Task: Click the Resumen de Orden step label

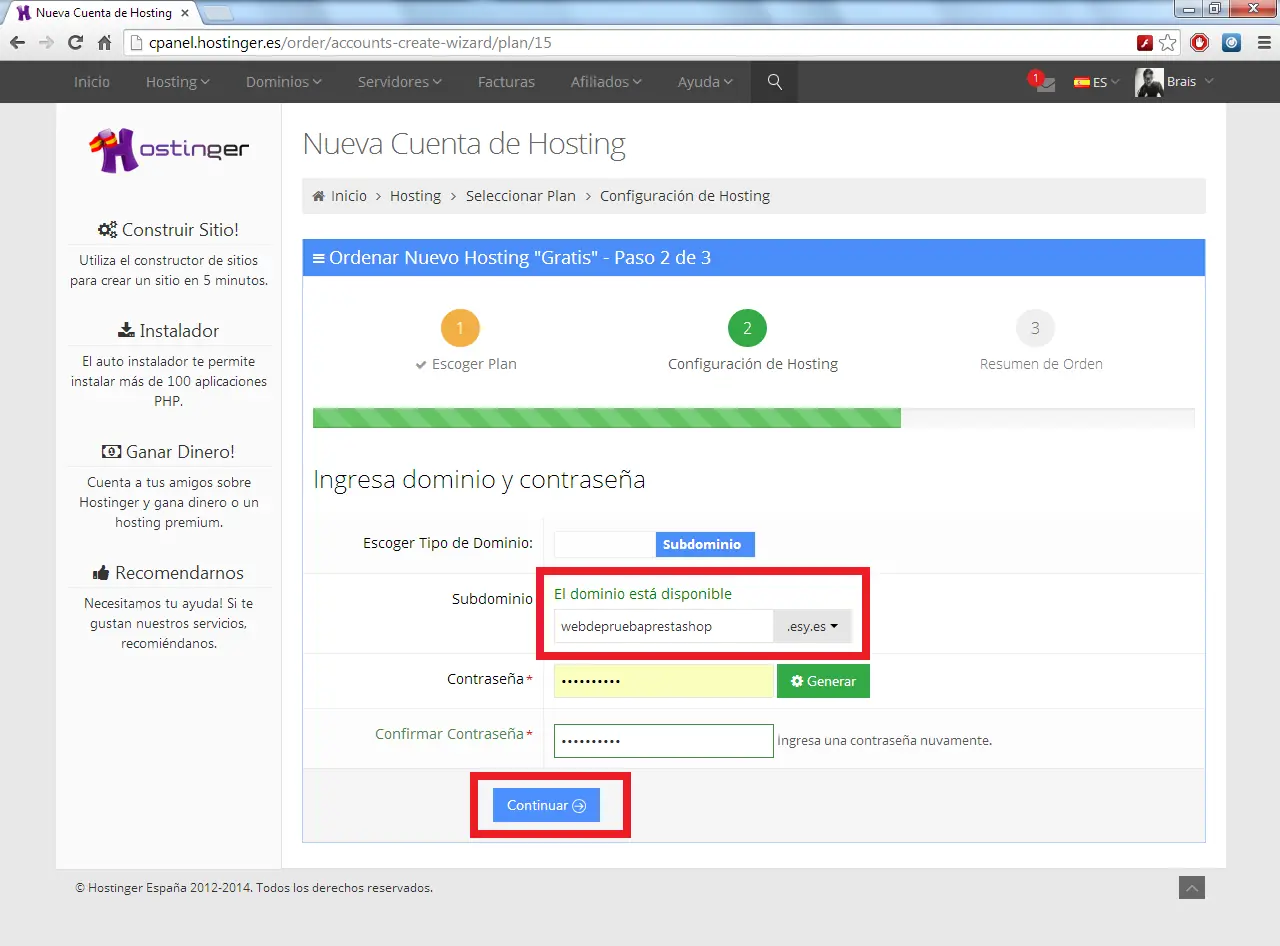Action: click(1041, 364)
